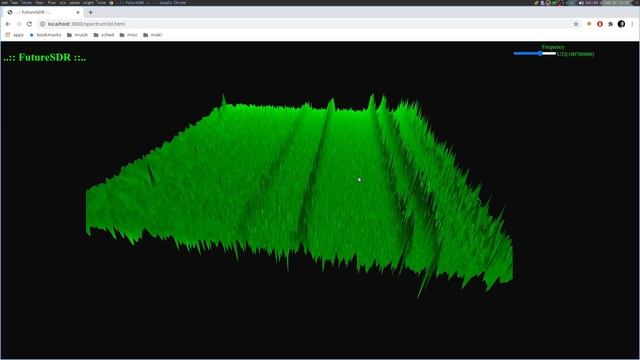This screenshot has width=640, height=360.
Task: Open the bookmarks starred item
Action: [x=45, y=35]
